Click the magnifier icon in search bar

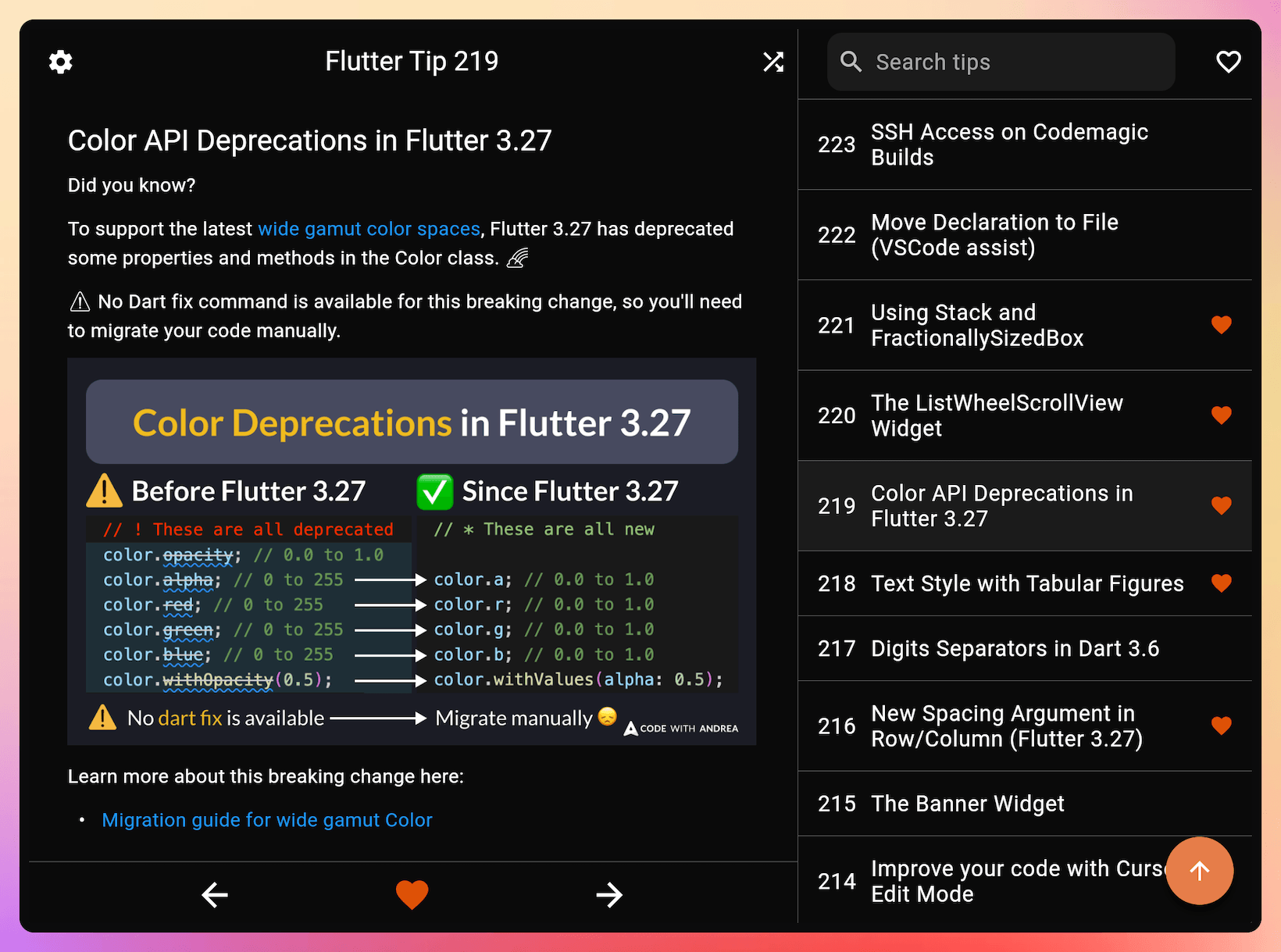(851, 61)
